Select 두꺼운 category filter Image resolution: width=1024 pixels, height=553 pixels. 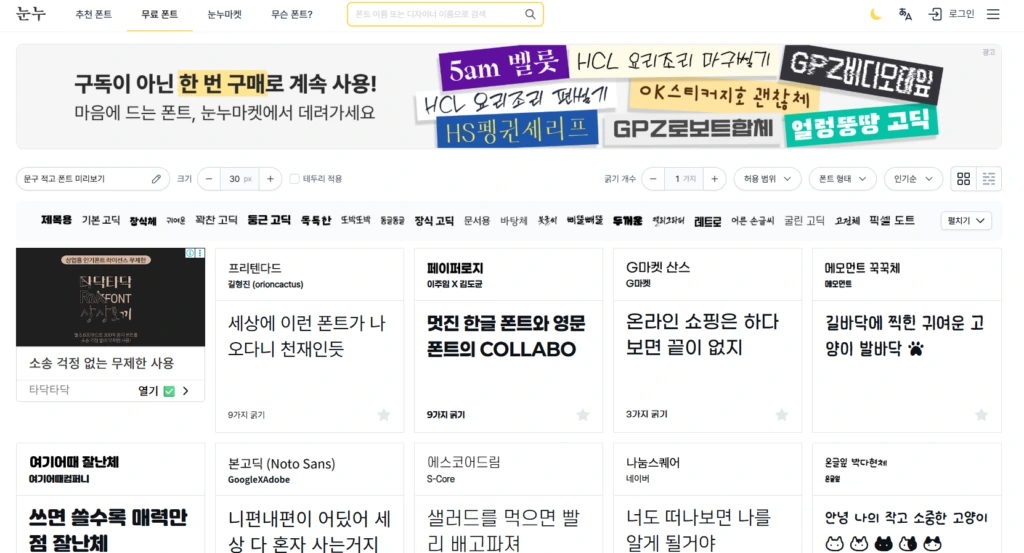point(628,221)
